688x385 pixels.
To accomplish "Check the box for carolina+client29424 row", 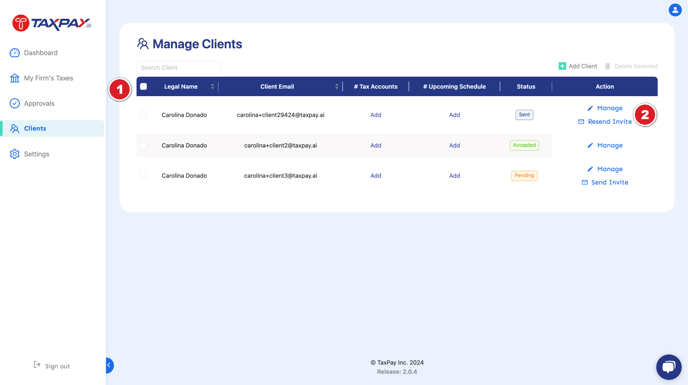I will 143,115.
